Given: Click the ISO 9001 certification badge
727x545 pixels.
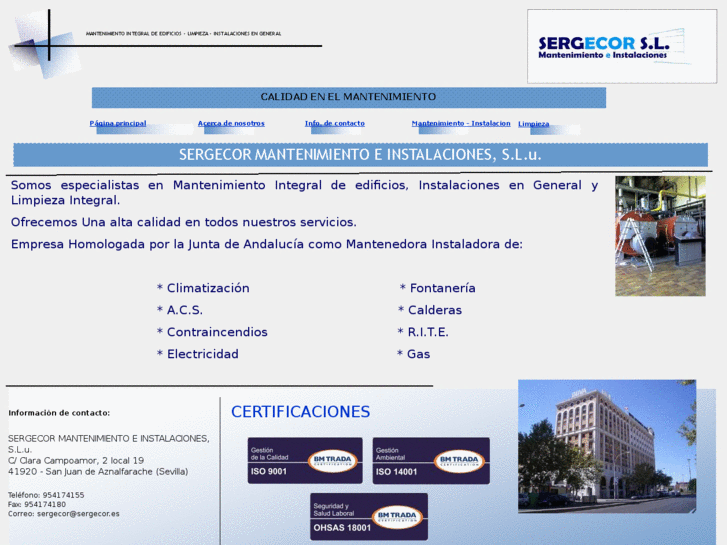Looking at the screenshot, I should click(x=305, y=461).
